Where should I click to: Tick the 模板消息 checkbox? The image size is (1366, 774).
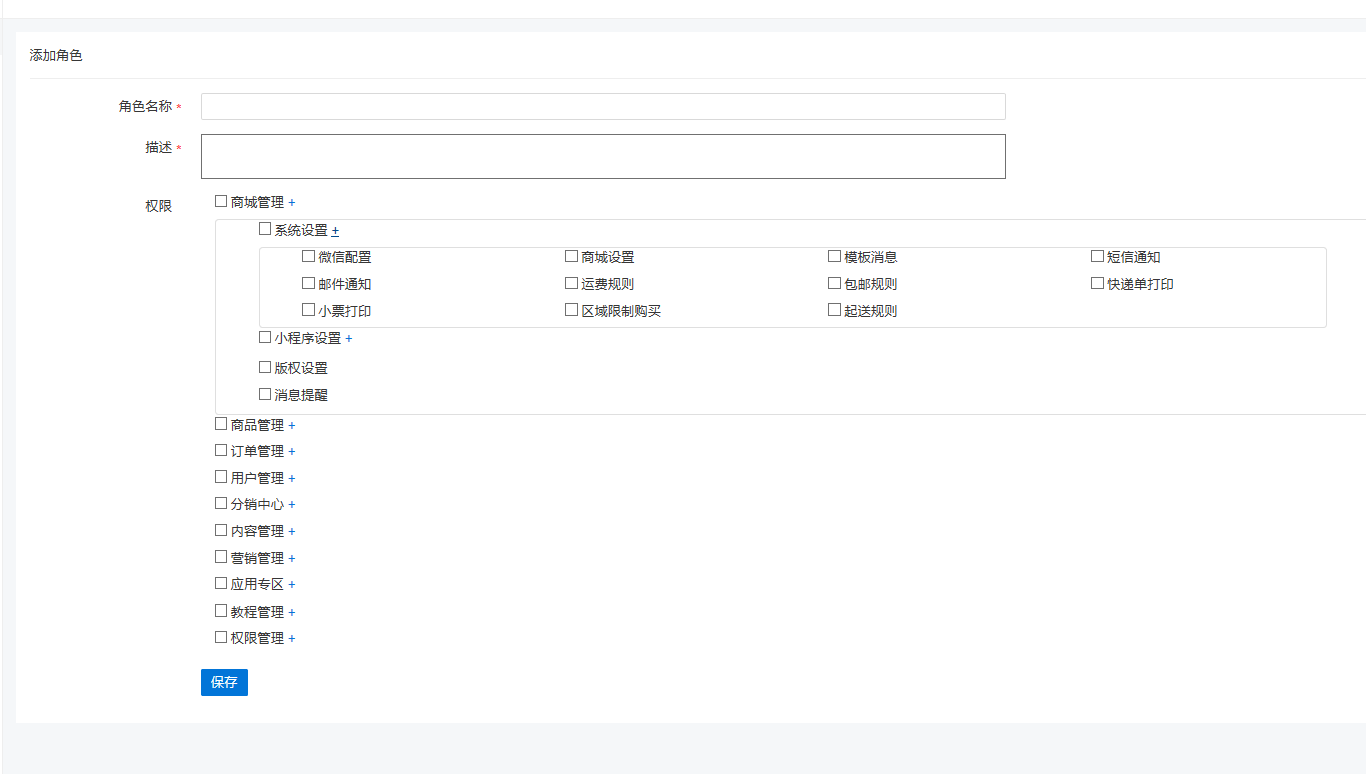pos(835,257)
